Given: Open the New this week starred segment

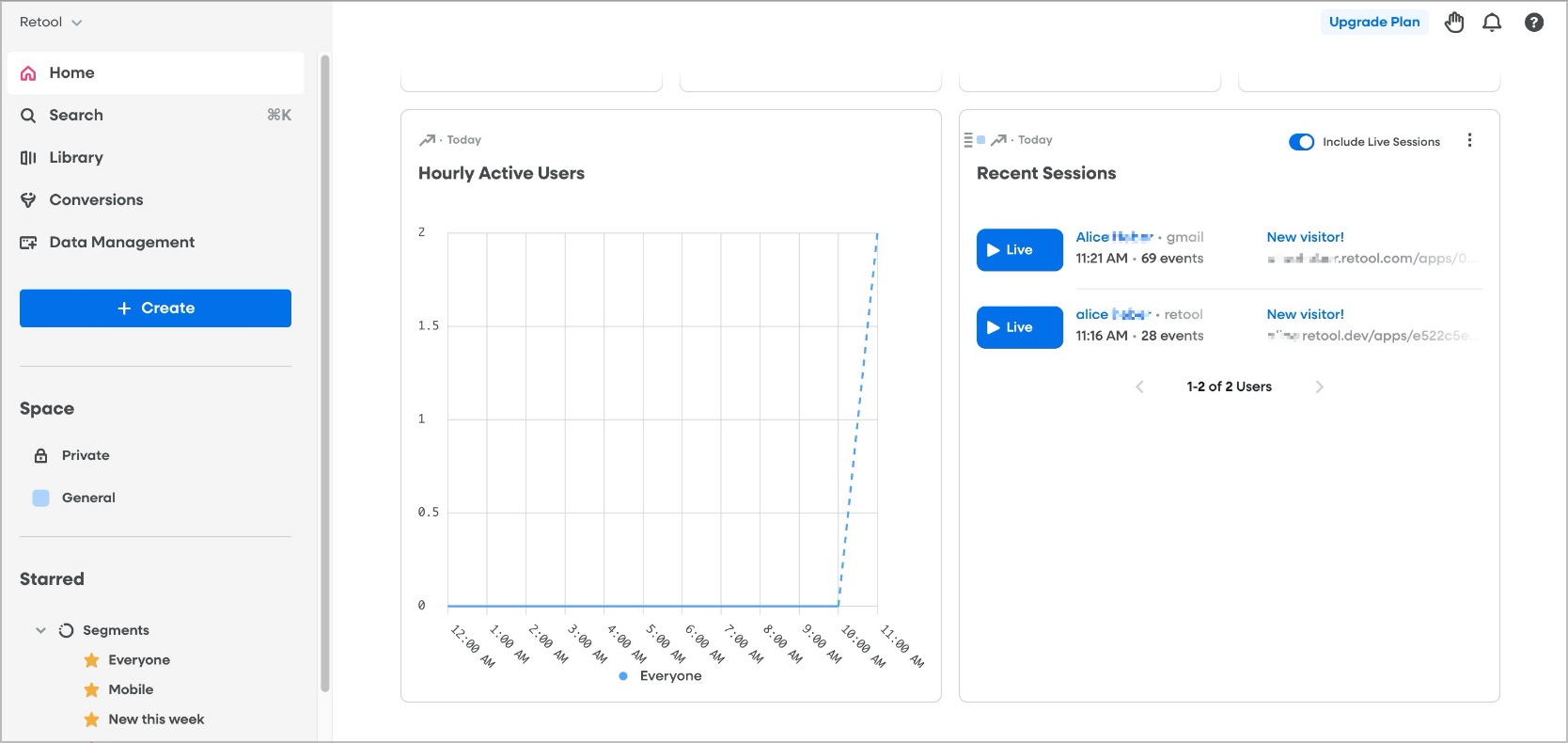Looking at the screenshot, I should tap(156, 719).
